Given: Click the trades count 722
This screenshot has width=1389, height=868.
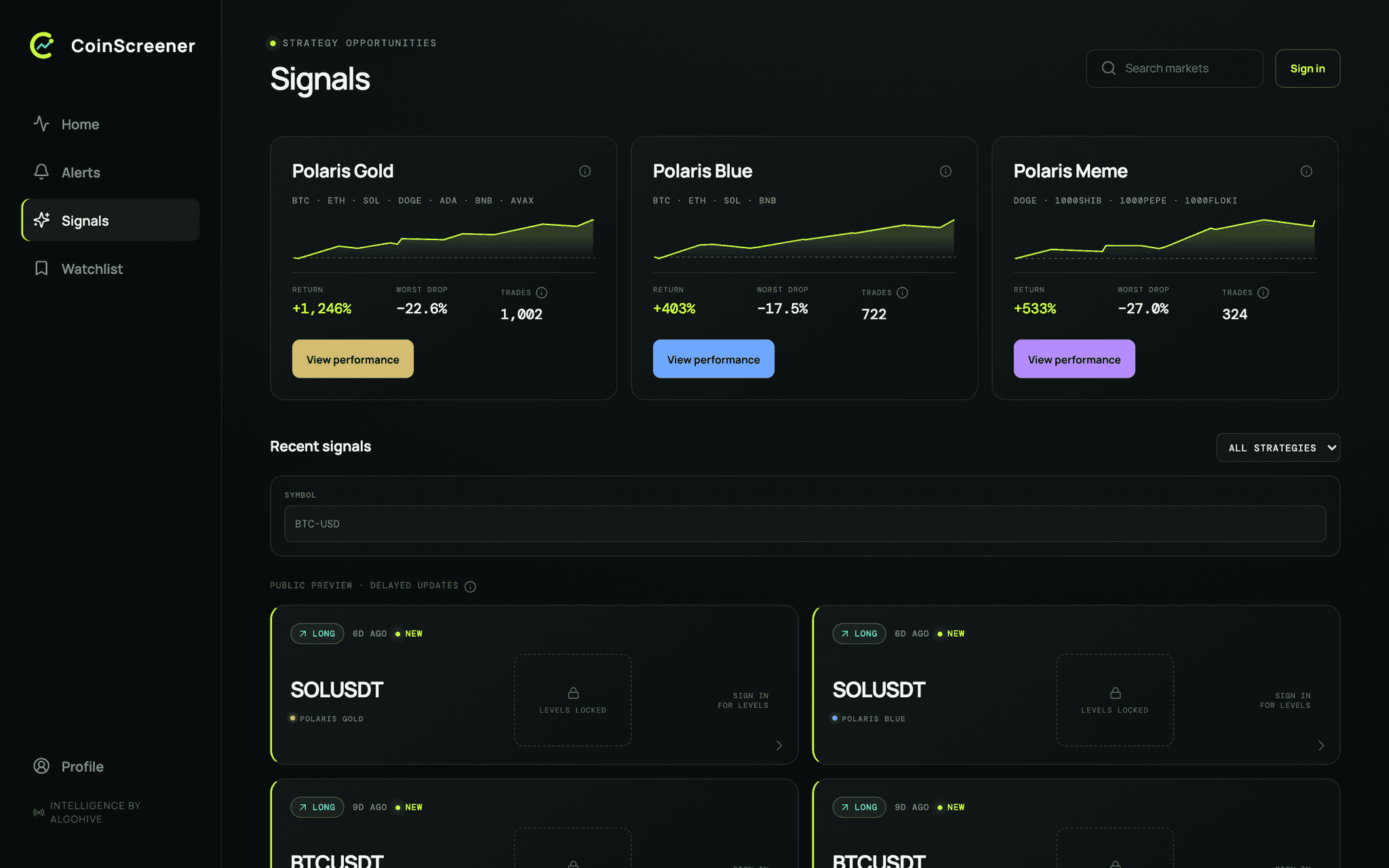Looking at the screenshot, I should pyautogui.click(x=874, y=314).
